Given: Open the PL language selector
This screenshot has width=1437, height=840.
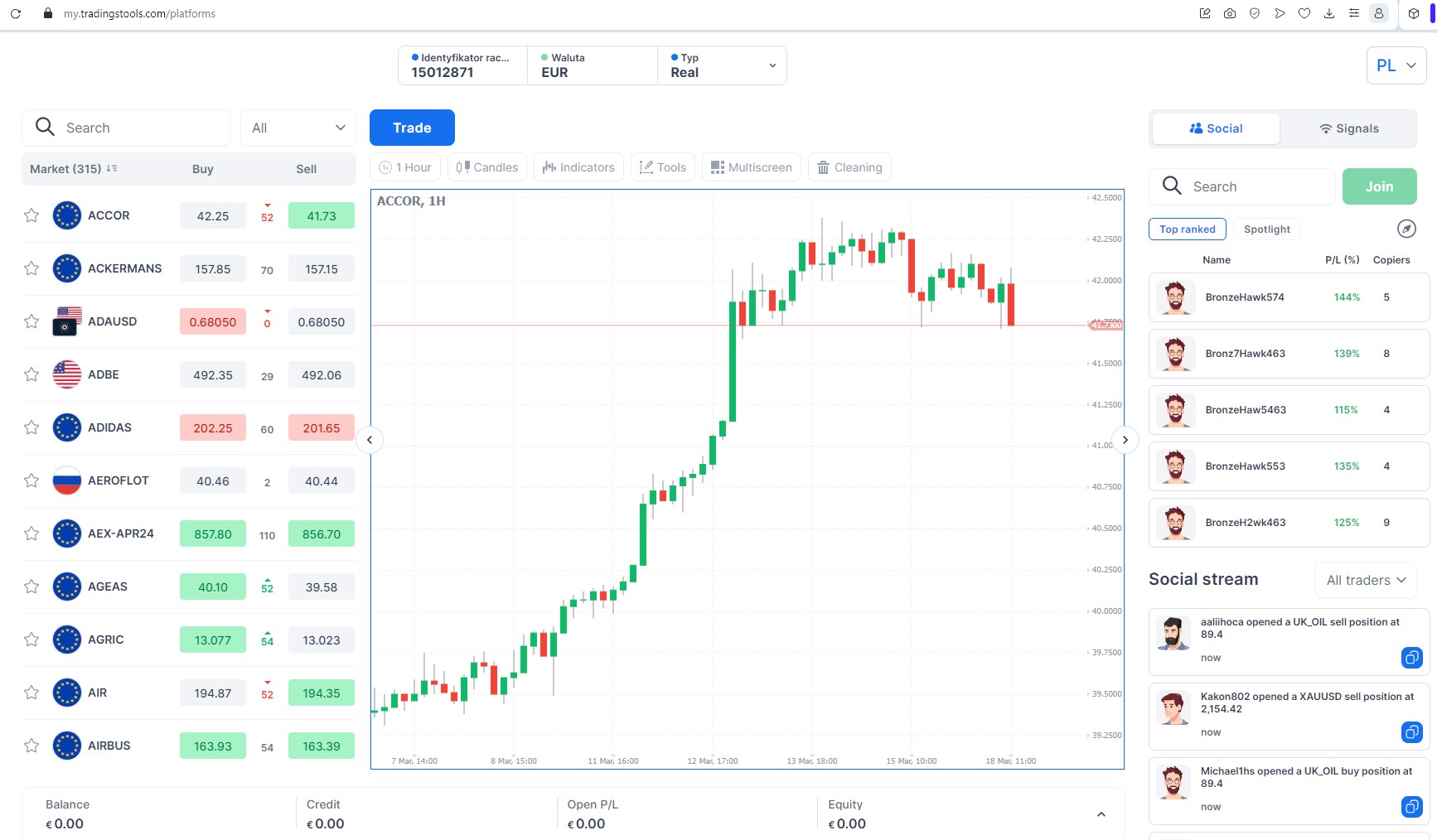Looking at the screenshot, I should (1396, 65).
